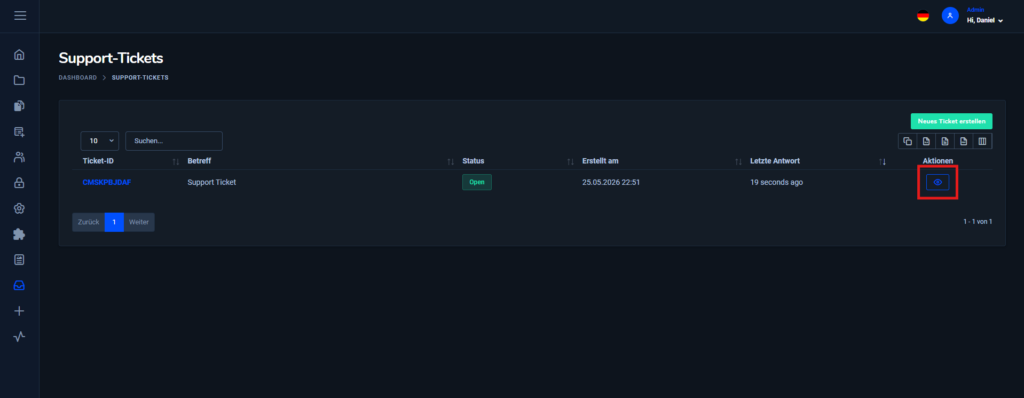The width and height of the screenshot is (1024, 398).
Task: Click the blue user avatar icon
Action: (950, 16)
